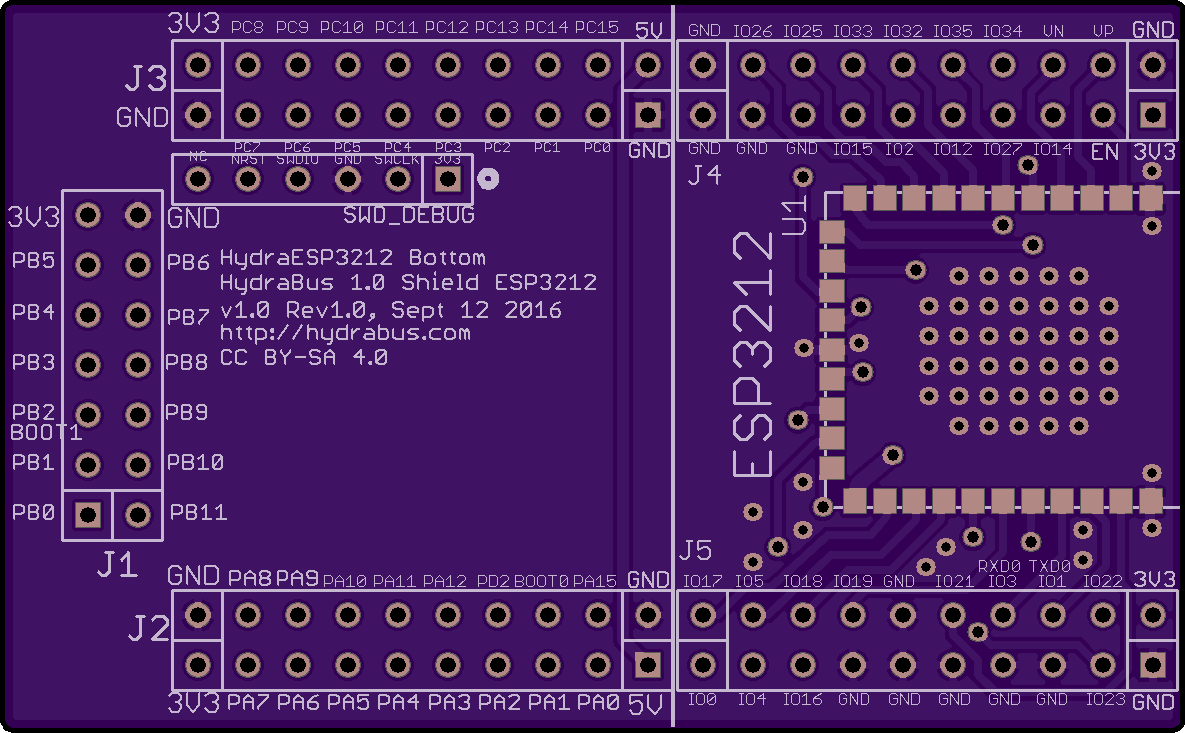Click the IO0 pin label
The width and height of the screenshot is (1185, 733).
702,699
